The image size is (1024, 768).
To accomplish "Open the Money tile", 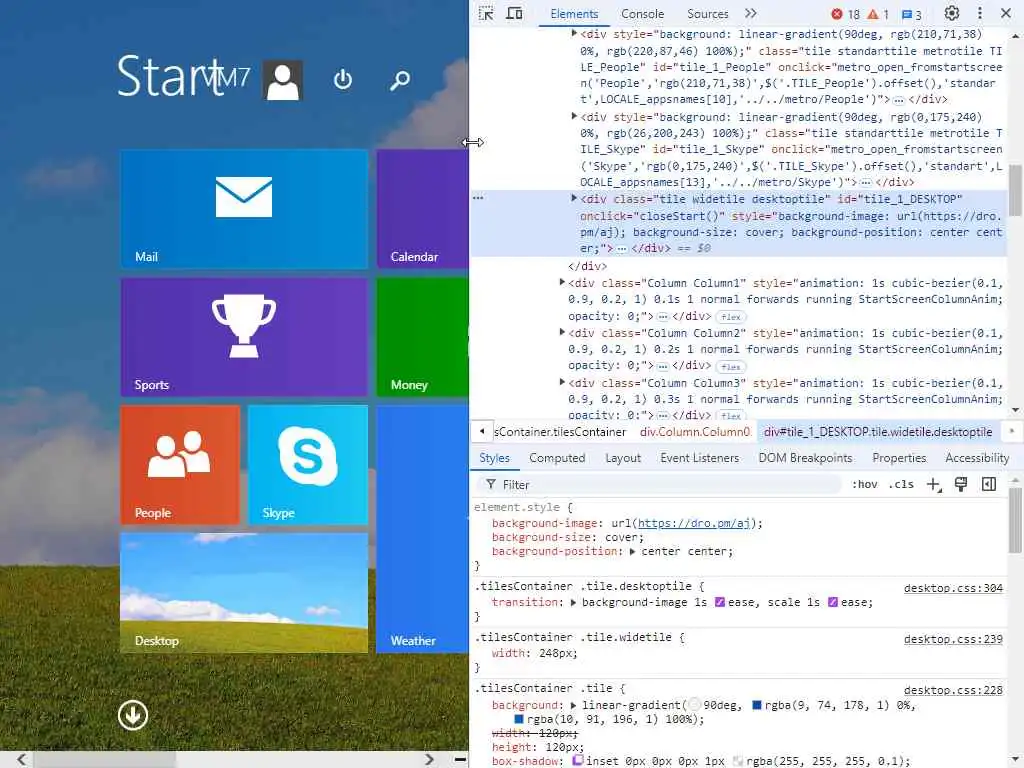I will (423, 337).
